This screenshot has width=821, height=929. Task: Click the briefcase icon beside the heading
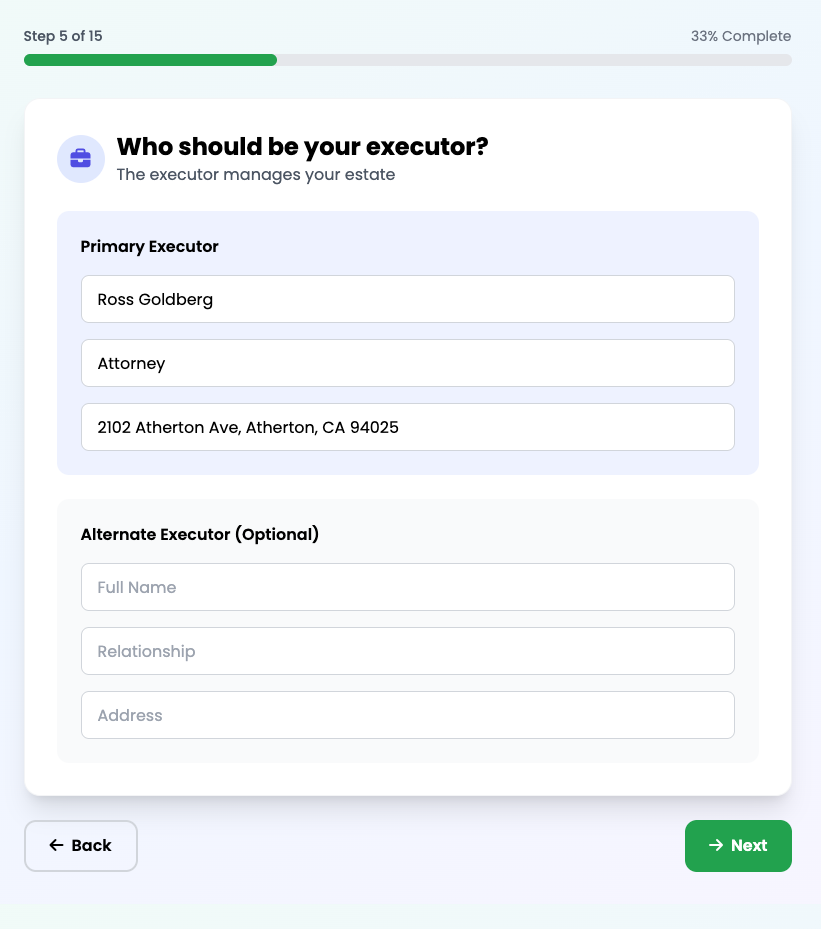(x=81, y=159)
